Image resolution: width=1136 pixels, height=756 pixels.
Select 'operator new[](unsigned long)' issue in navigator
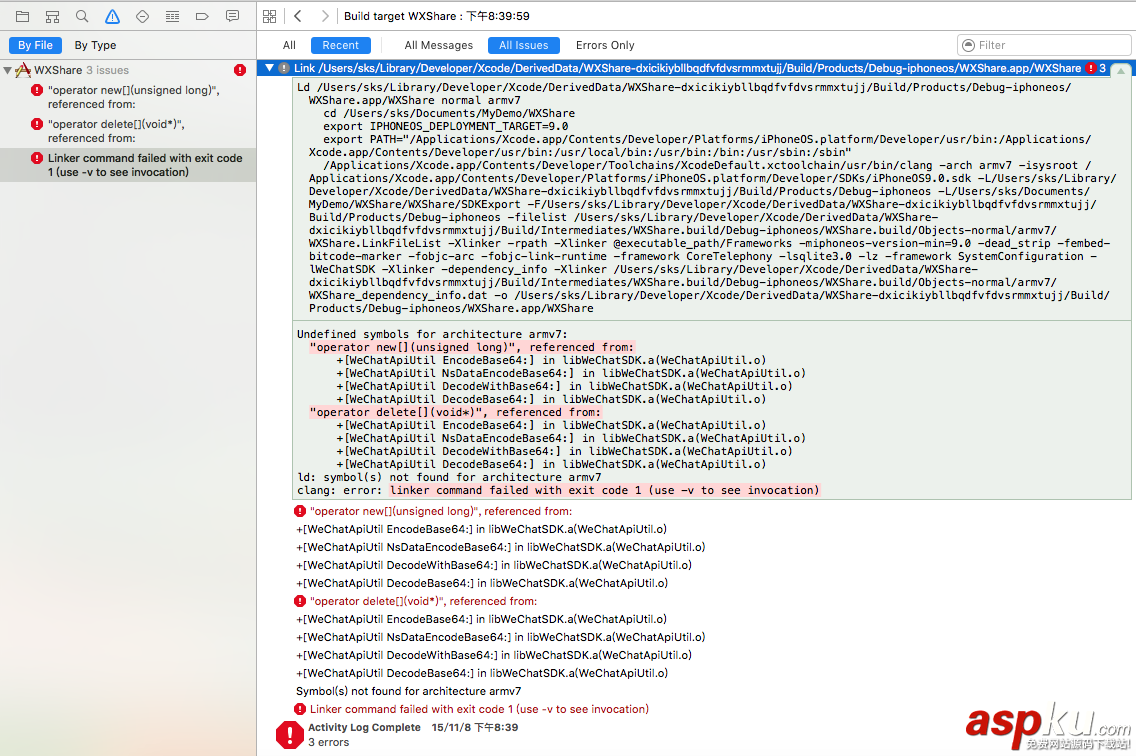point(128,97)
